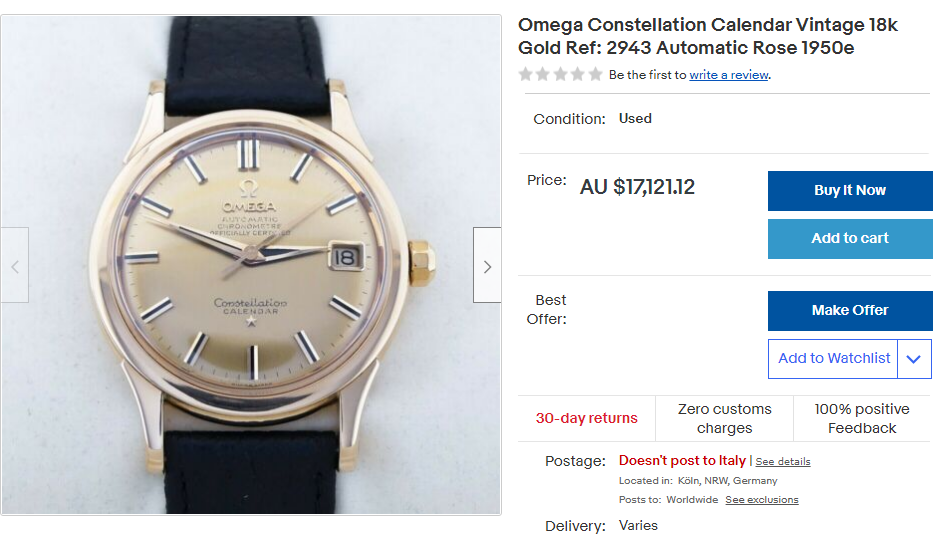The width and height of the screenshot is (948, 535).
Task: Expand the watchlist dropdown arrow
Action: coord(914,359)
